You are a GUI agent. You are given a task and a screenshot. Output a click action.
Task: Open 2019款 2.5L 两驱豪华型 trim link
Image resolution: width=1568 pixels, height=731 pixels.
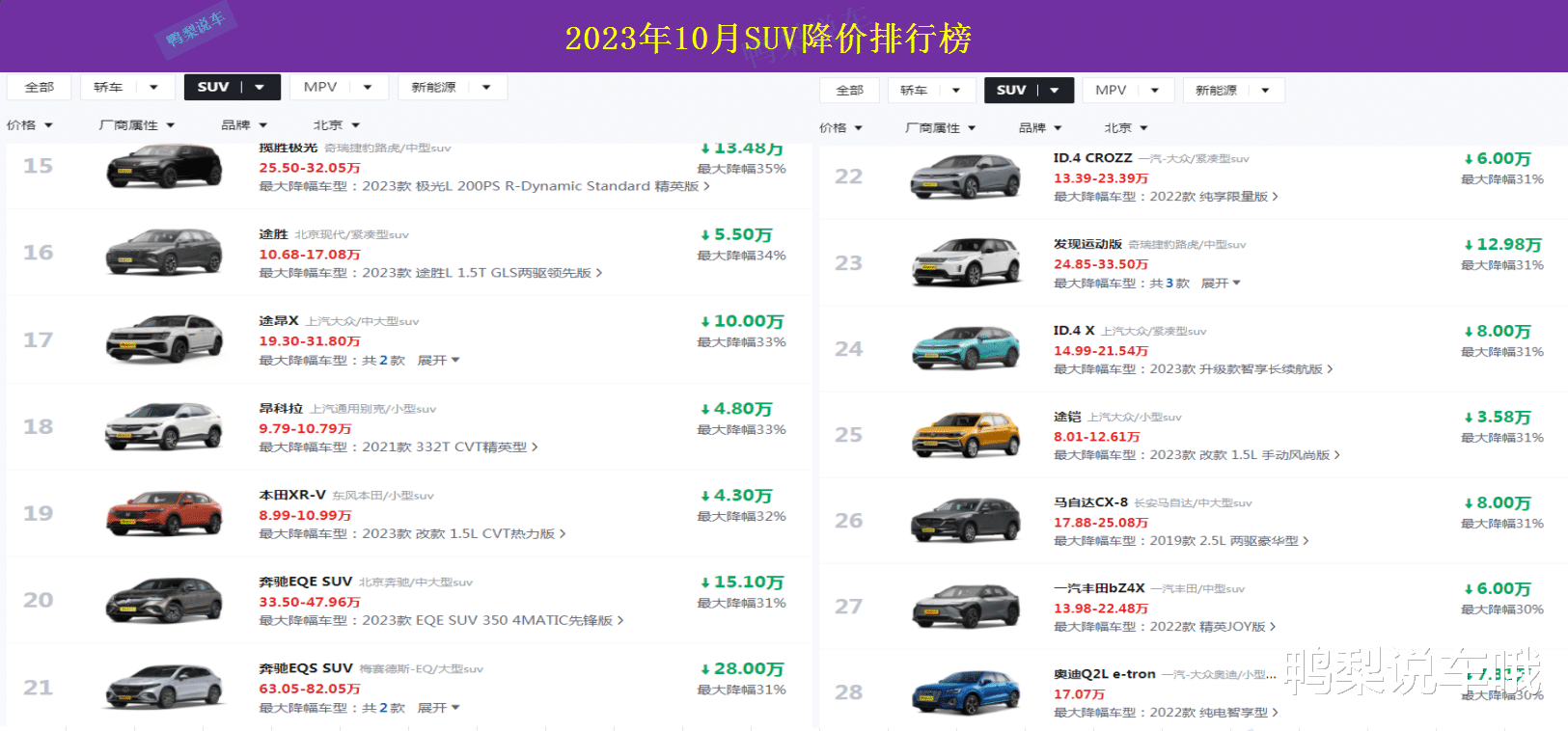click(x=1229, y=541)
